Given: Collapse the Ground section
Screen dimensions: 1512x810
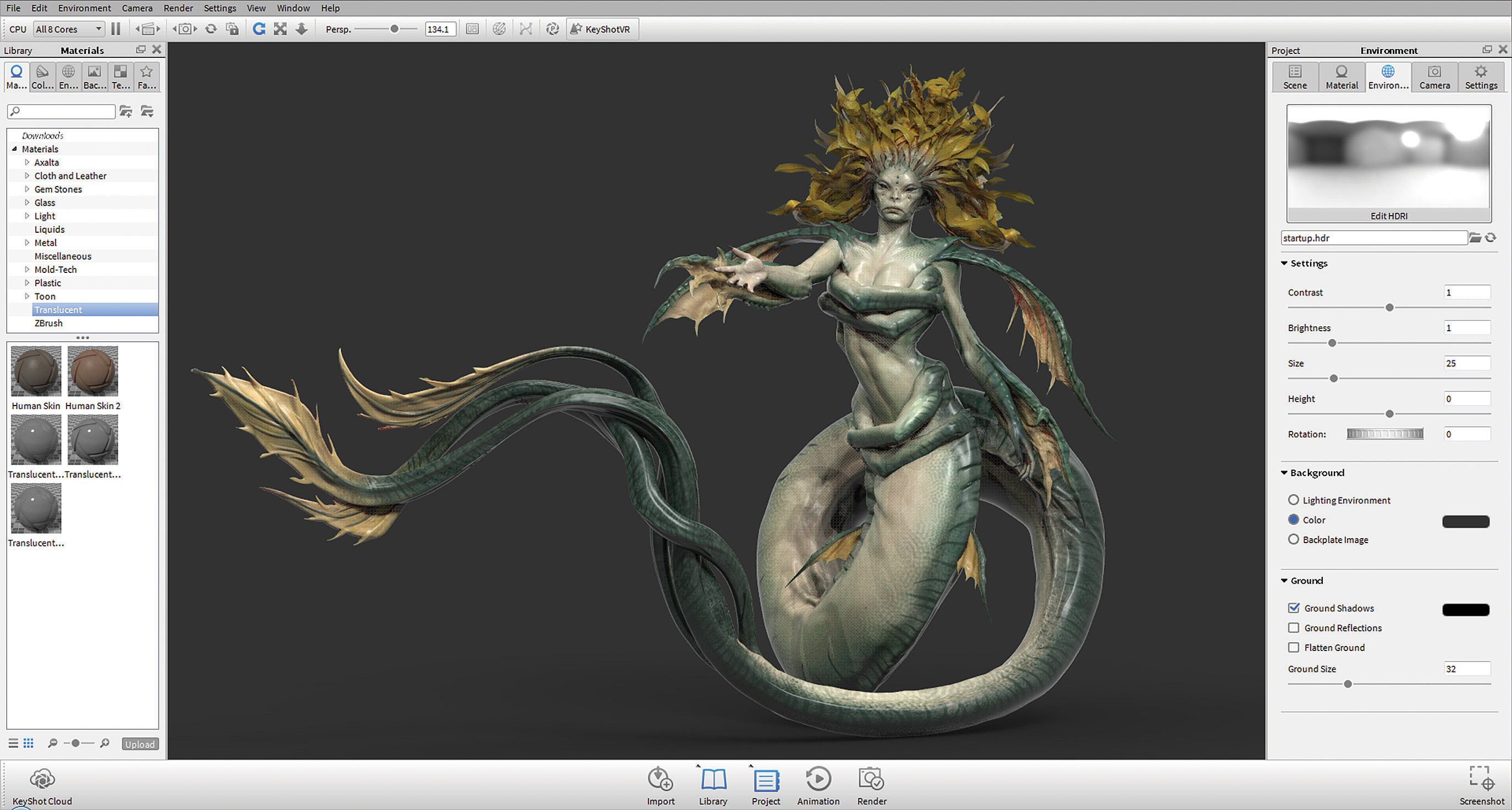Looking at the screenshot, I should pyautogui.click(x=1284, y=581).
